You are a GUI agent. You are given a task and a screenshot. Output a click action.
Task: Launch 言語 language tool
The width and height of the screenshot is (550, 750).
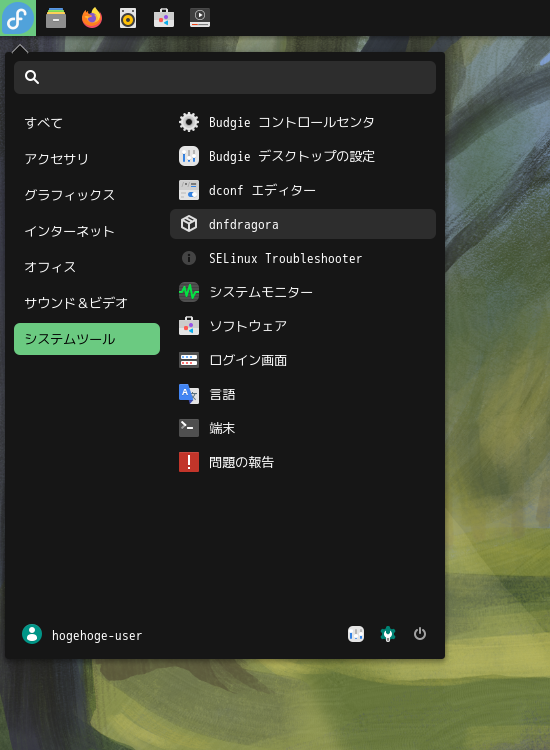coord(303,394)
